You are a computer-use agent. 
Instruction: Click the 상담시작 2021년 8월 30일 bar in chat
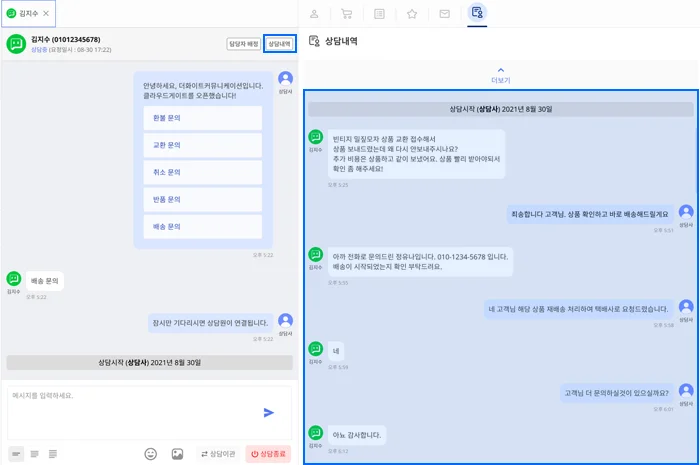click(x=150, y=362)
